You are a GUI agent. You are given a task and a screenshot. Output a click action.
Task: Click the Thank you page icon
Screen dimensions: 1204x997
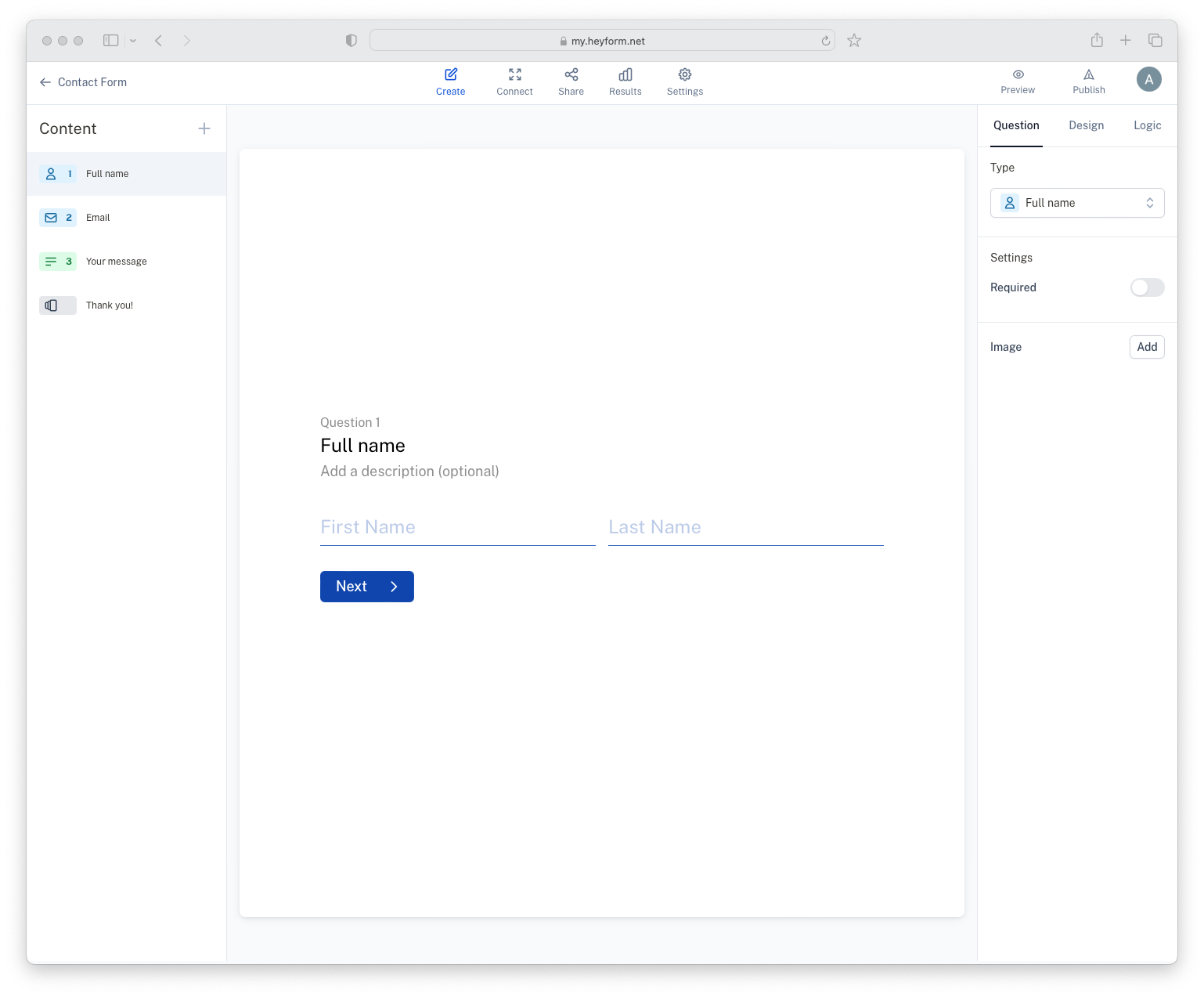tap(52, 305)
